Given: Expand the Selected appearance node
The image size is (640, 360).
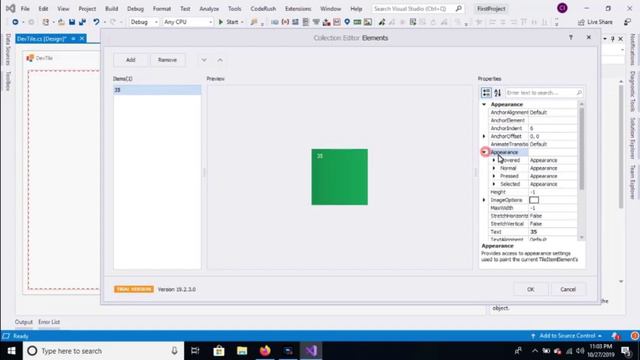Looking at the screenshot, I should point(494,184).
